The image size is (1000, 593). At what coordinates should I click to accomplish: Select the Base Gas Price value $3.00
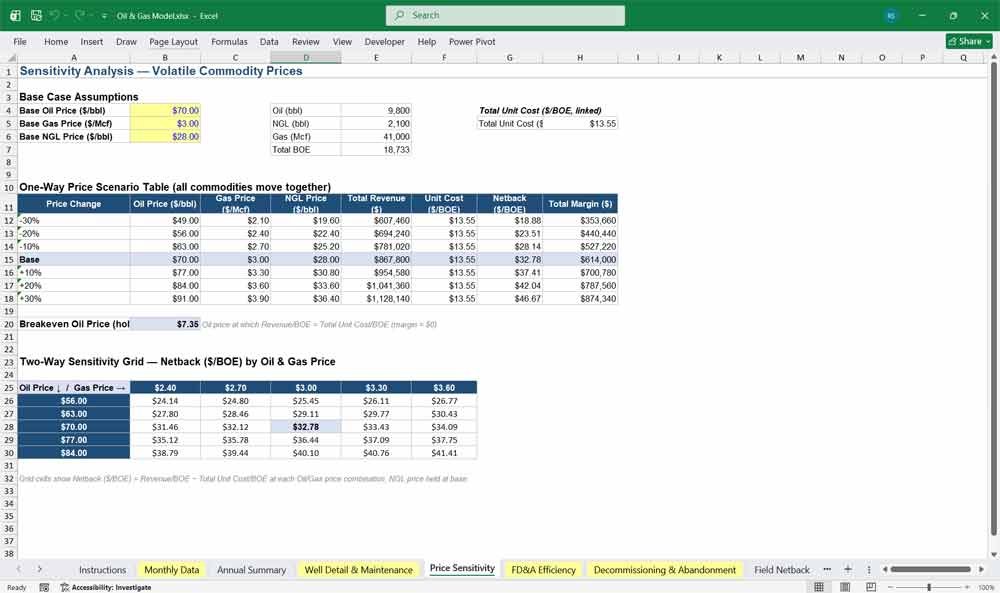165,124
